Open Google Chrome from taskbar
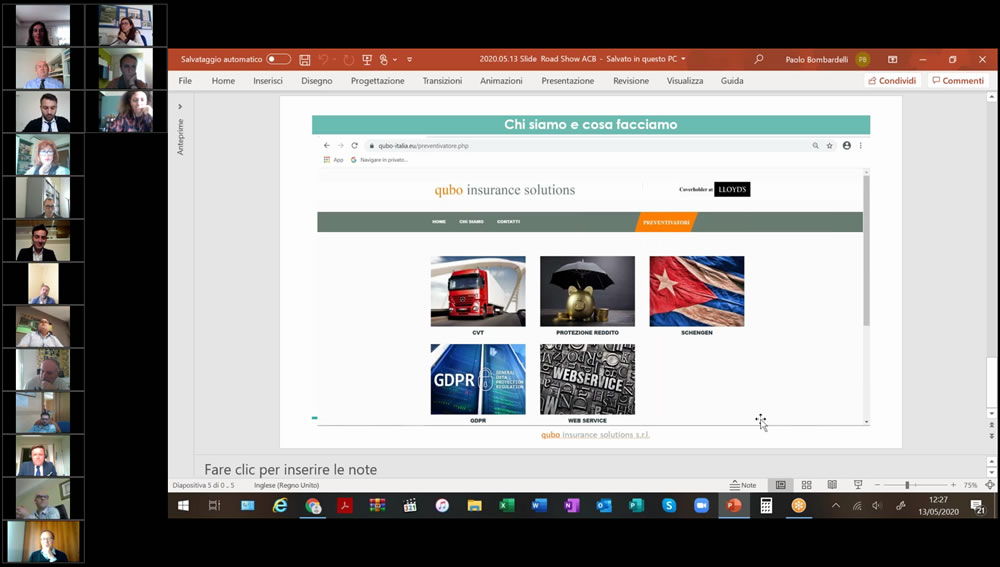Screen dimensions: 1000x567 pyautogui.click(x=312, y=506)
